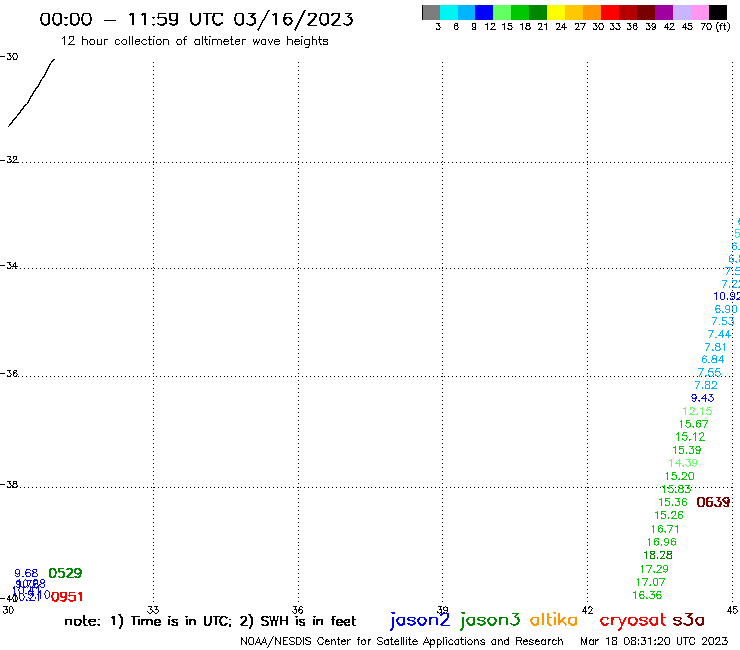Click the cyan swatch in the color scale
The height and width of the screenshot is (650, 740).
449,12
